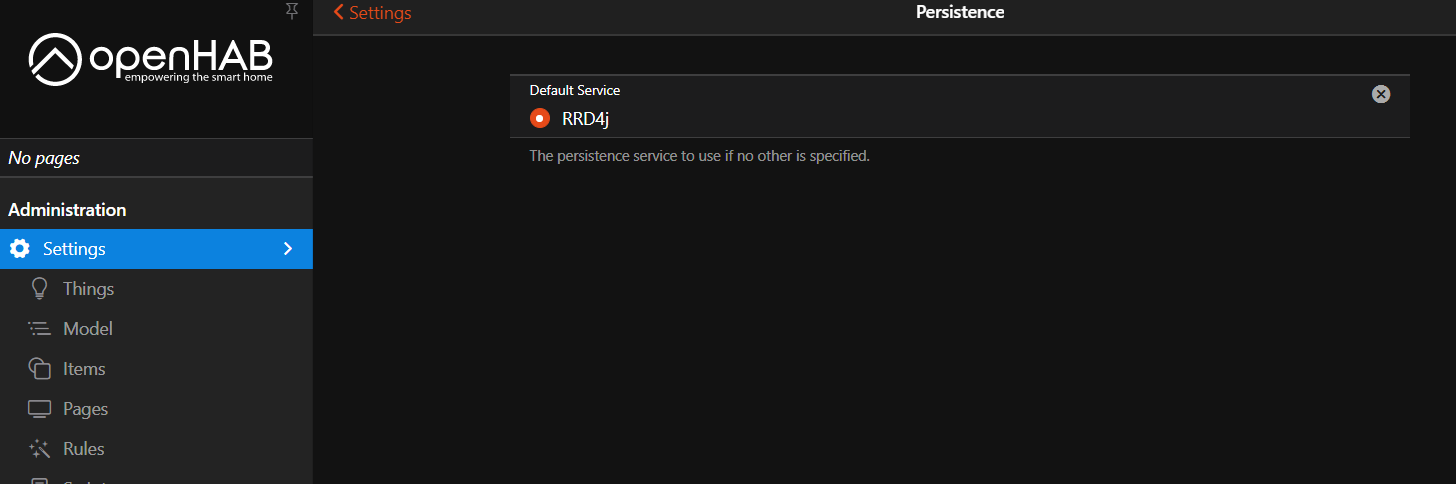Click the gear icon beside Settings in the sidebar

(x=19, y=249)
